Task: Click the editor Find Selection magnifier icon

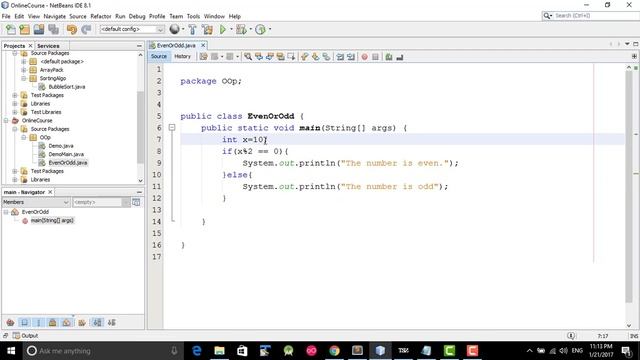Action: coord(248,57)
